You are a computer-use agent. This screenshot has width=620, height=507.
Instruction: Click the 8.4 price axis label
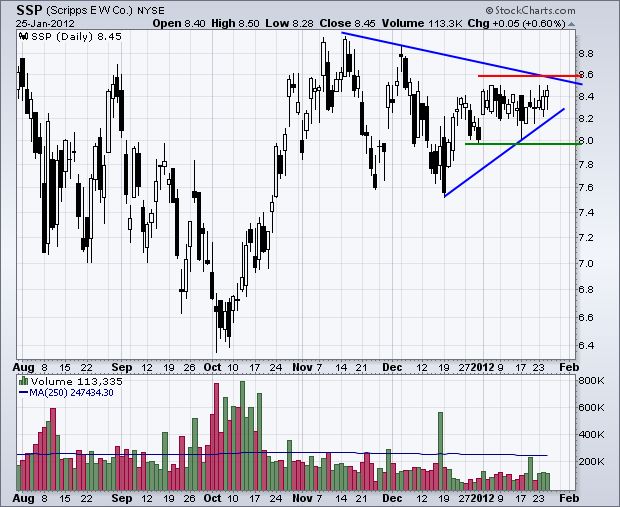point(586,96)
